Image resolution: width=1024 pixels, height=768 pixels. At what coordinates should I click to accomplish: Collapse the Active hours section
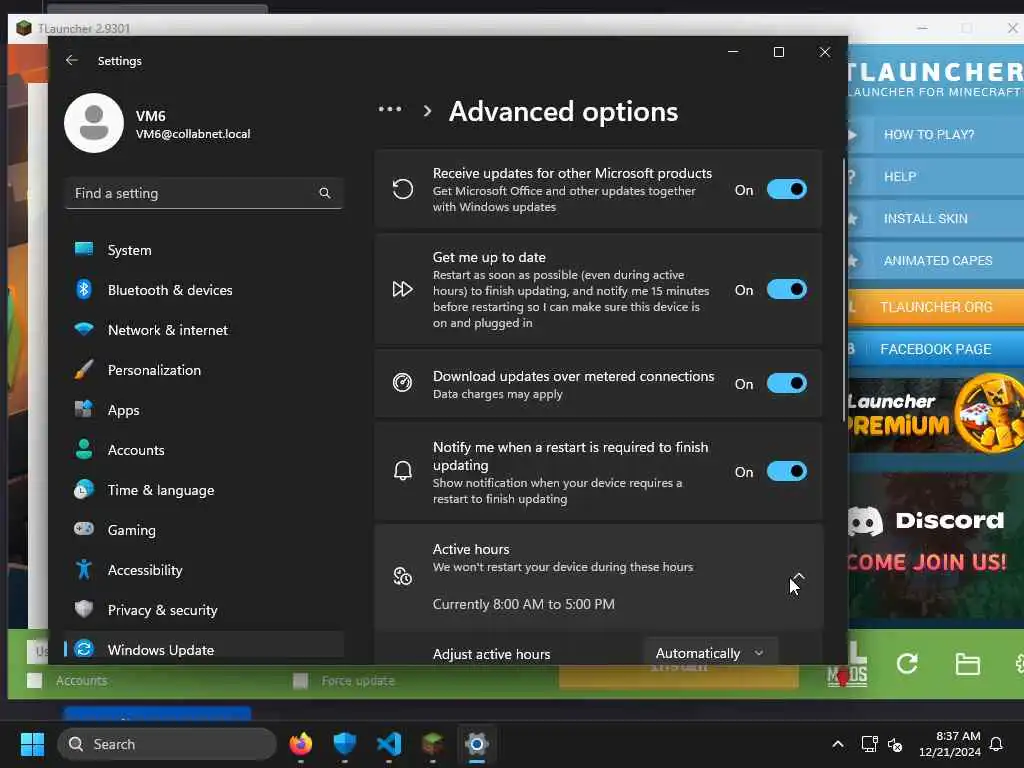(x=798, y=577)
